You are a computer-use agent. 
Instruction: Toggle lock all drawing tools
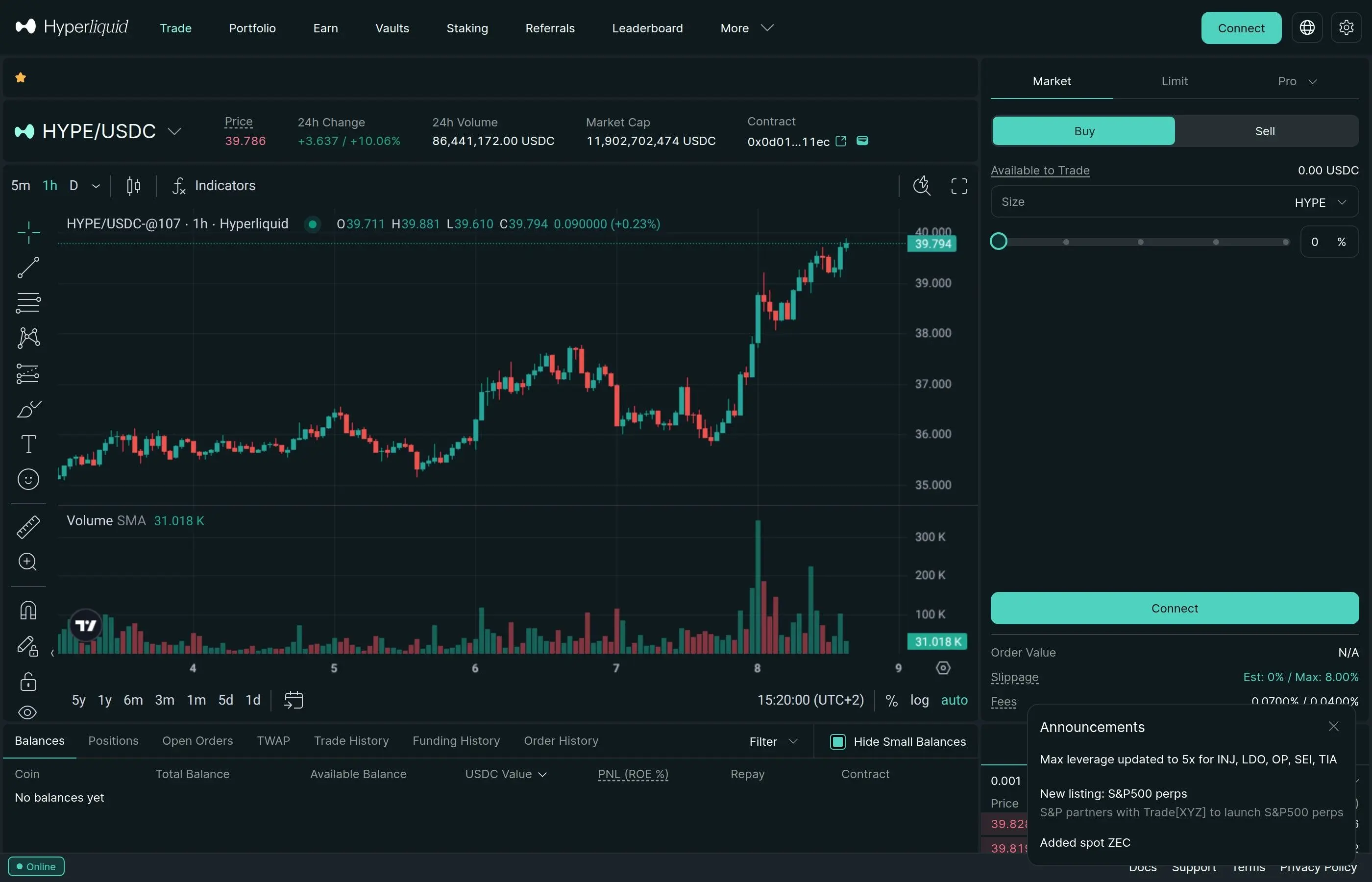(28, 682)
